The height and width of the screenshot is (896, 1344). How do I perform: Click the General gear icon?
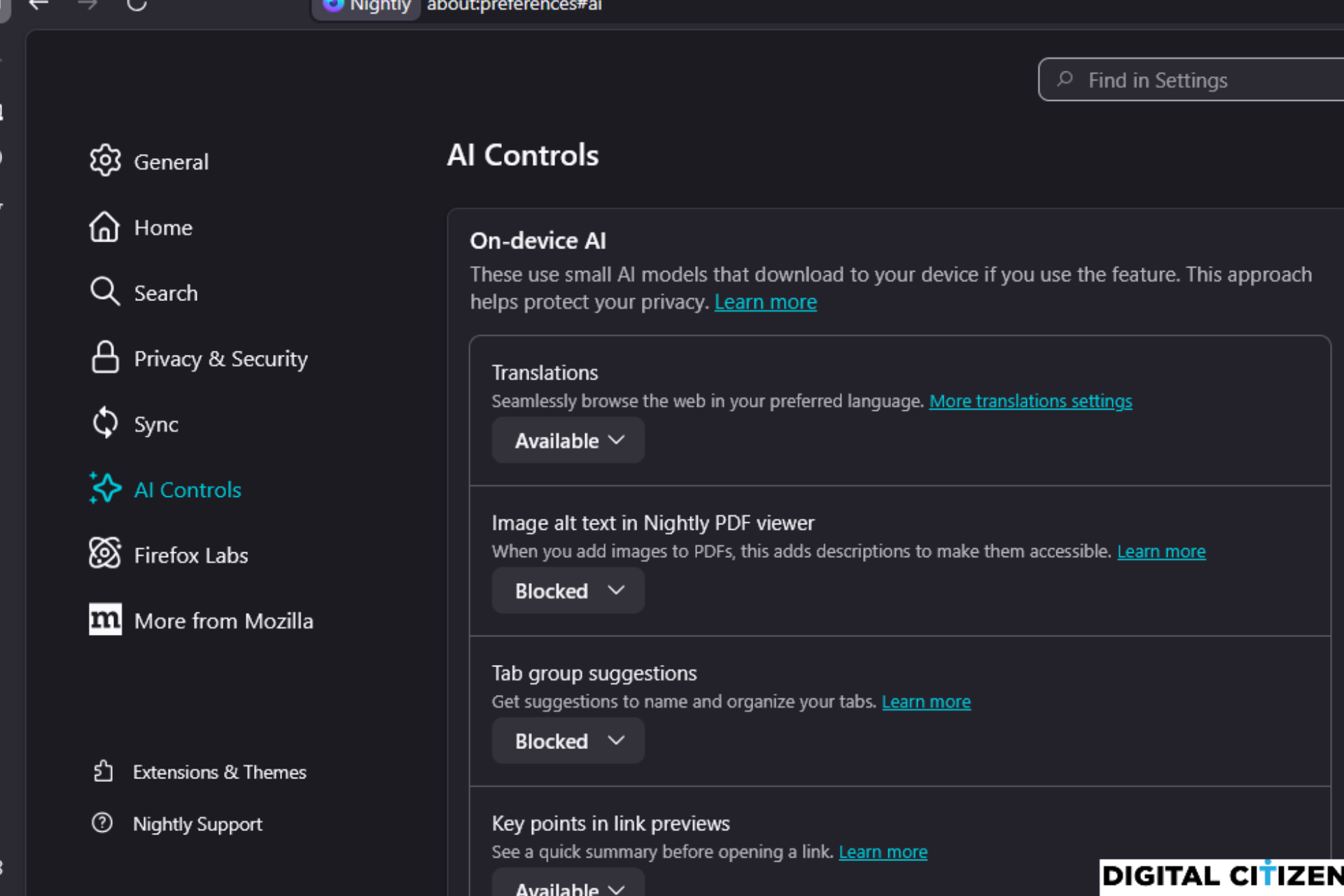(x=105, y=161)
